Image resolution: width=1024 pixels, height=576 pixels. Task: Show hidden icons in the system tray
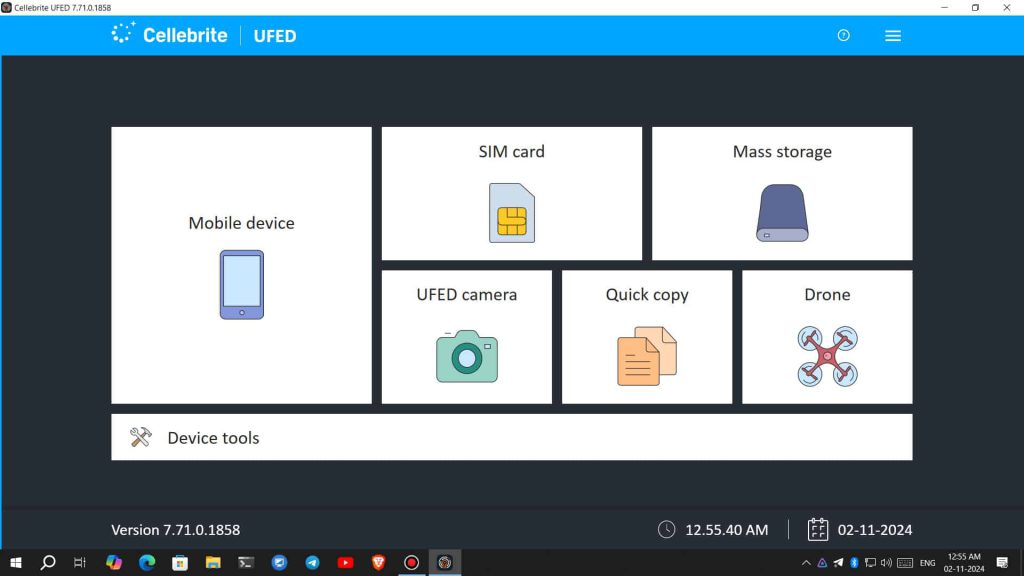[x=805, y=562]
